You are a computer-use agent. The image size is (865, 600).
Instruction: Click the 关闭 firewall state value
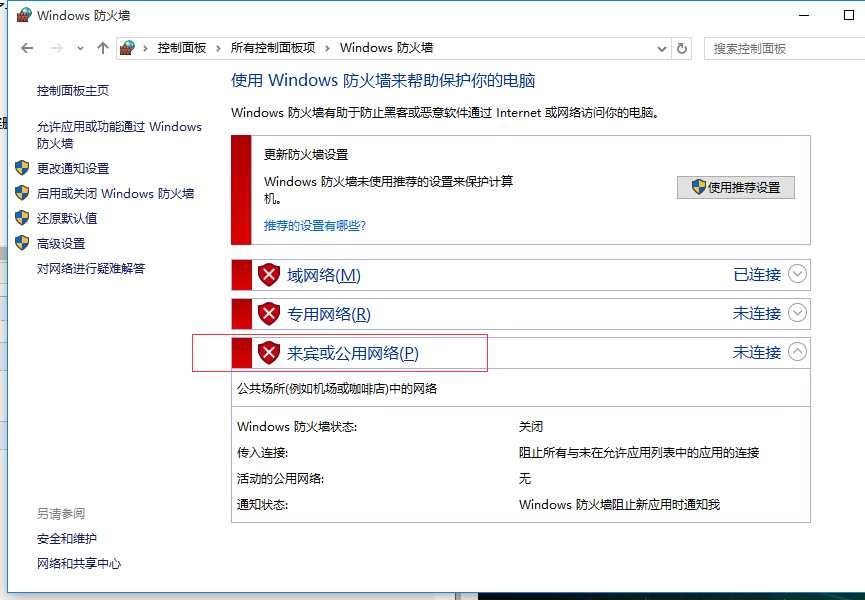531,426
